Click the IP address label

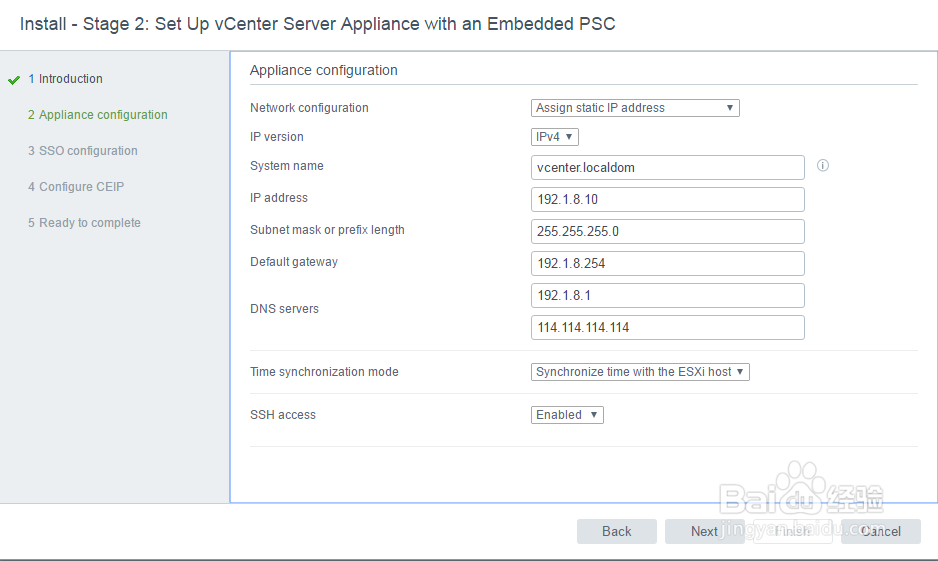pyautogui.click(x=279, y=198)
